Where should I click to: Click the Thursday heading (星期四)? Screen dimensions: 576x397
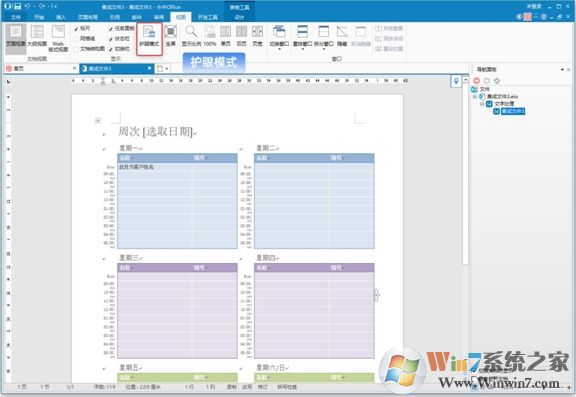[x=266, y=258]
